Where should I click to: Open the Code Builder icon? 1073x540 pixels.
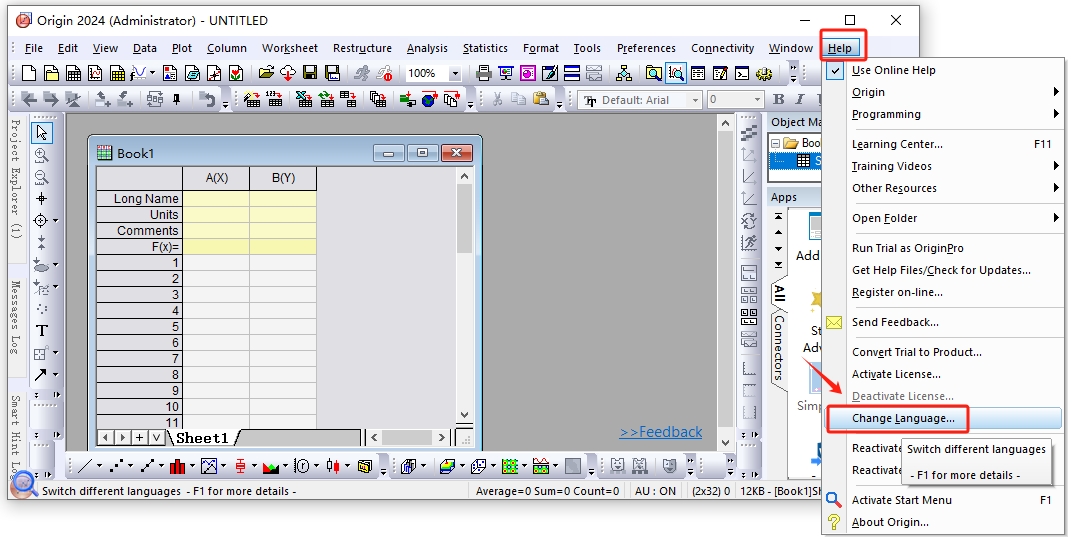[x=764, y=73]
